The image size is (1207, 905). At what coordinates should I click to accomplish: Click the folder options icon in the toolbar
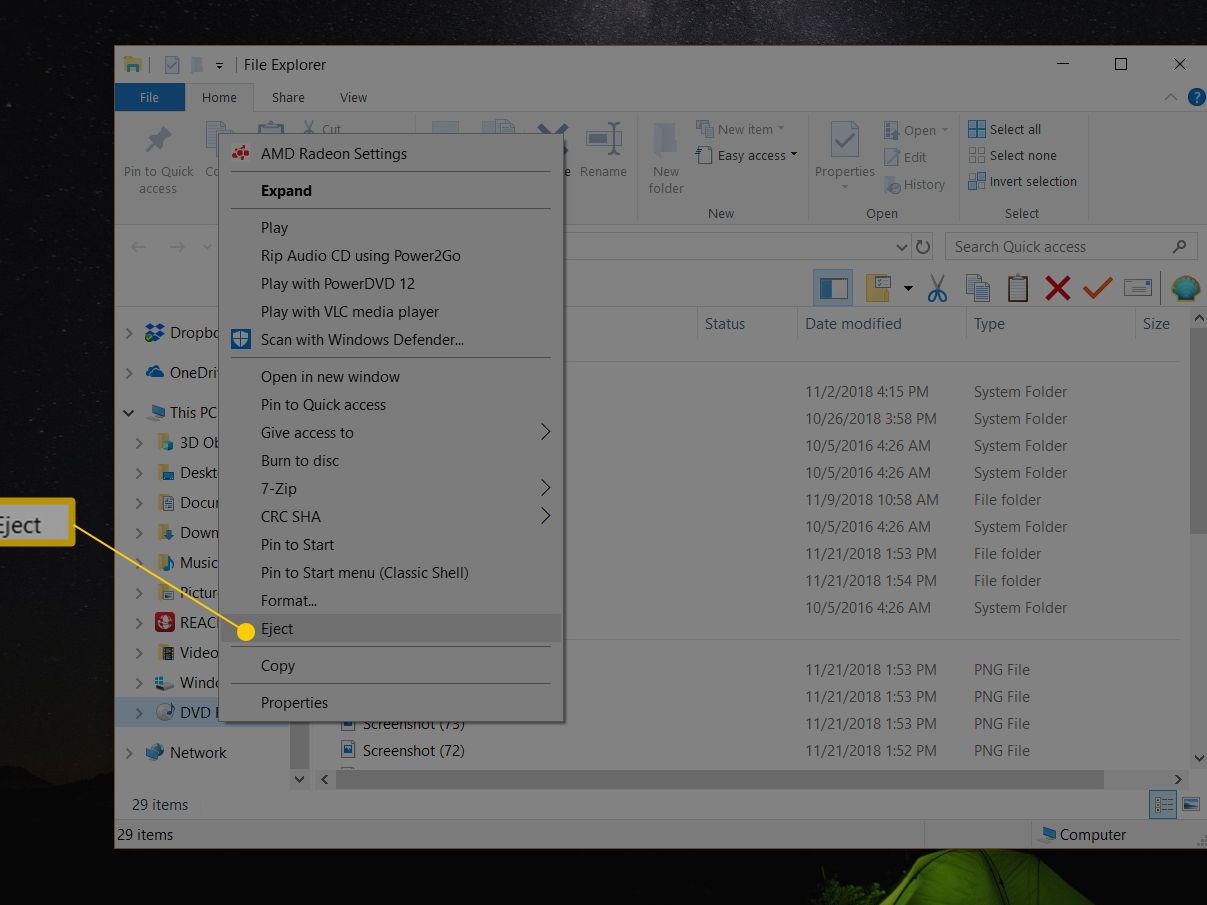tap(878, 288)
